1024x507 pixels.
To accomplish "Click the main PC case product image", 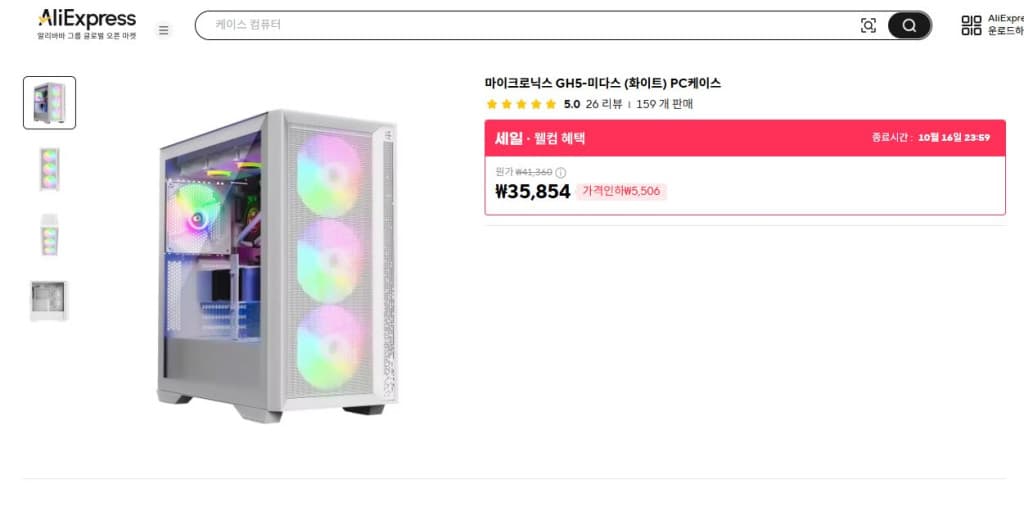I will (277, 266).
